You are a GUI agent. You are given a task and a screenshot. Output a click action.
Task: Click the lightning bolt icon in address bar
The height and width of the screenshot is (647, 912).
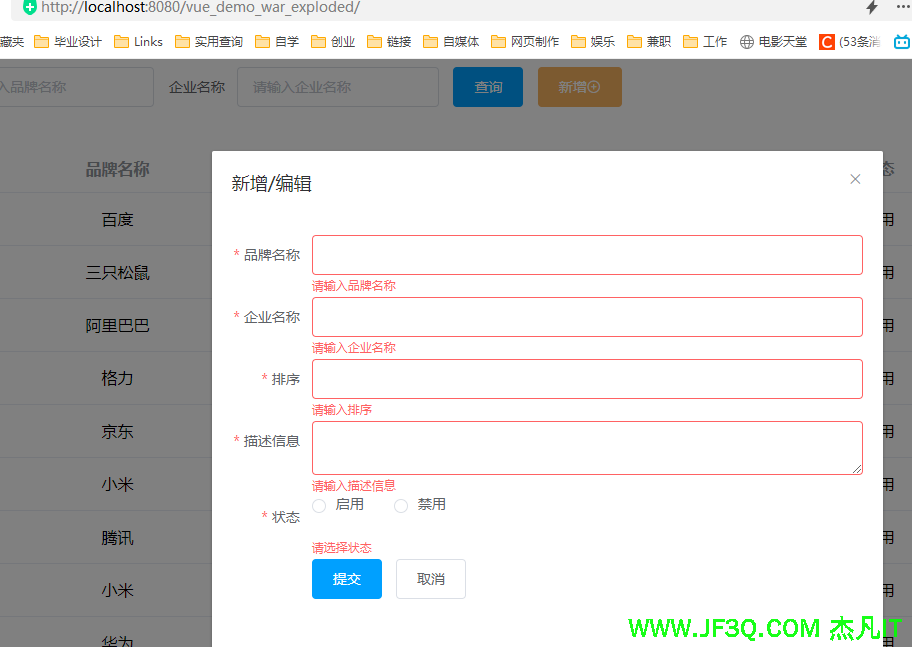(872, 8)
